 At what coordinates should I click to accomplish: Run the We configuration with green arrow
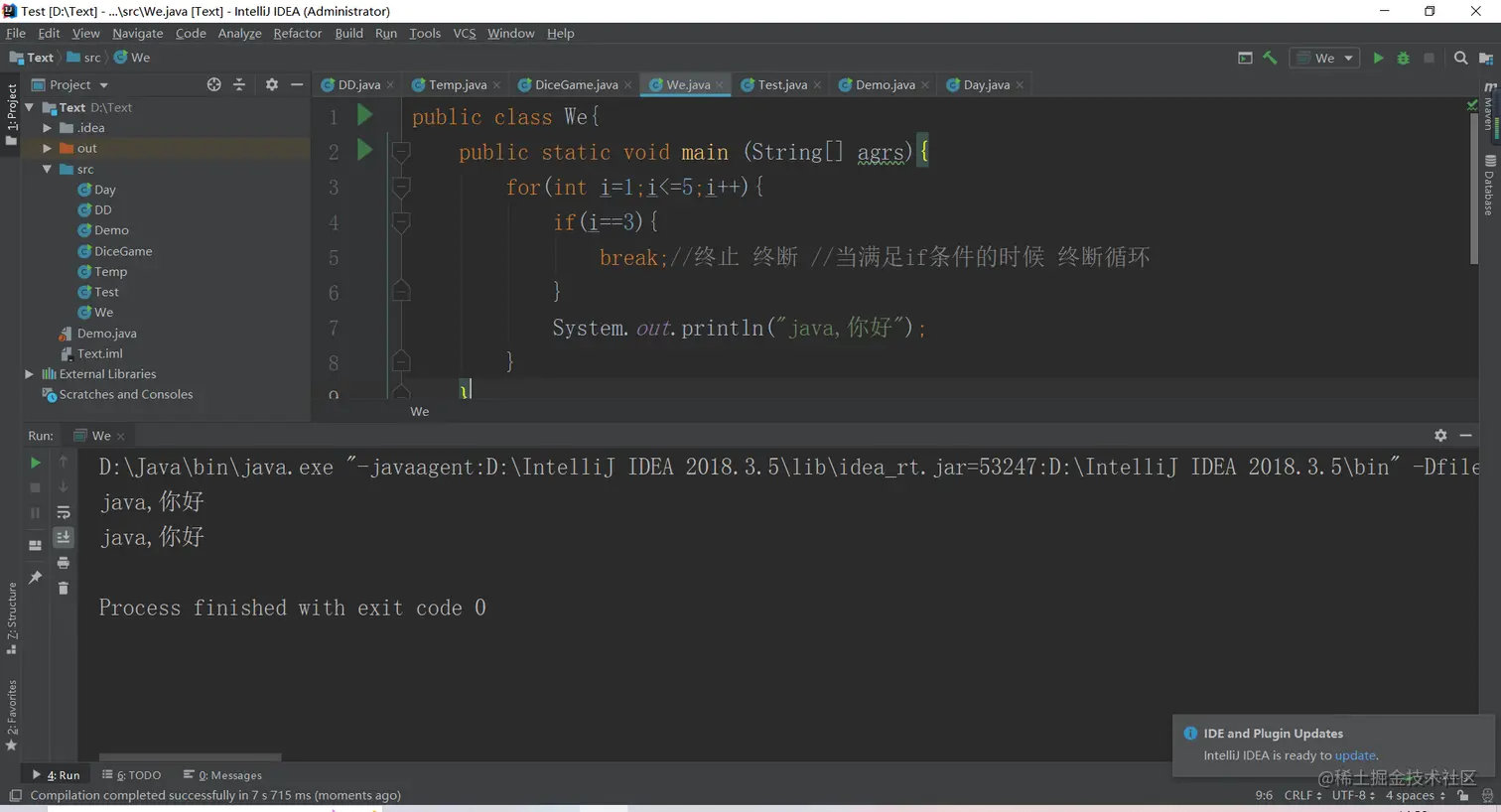tap(1378, 59)
